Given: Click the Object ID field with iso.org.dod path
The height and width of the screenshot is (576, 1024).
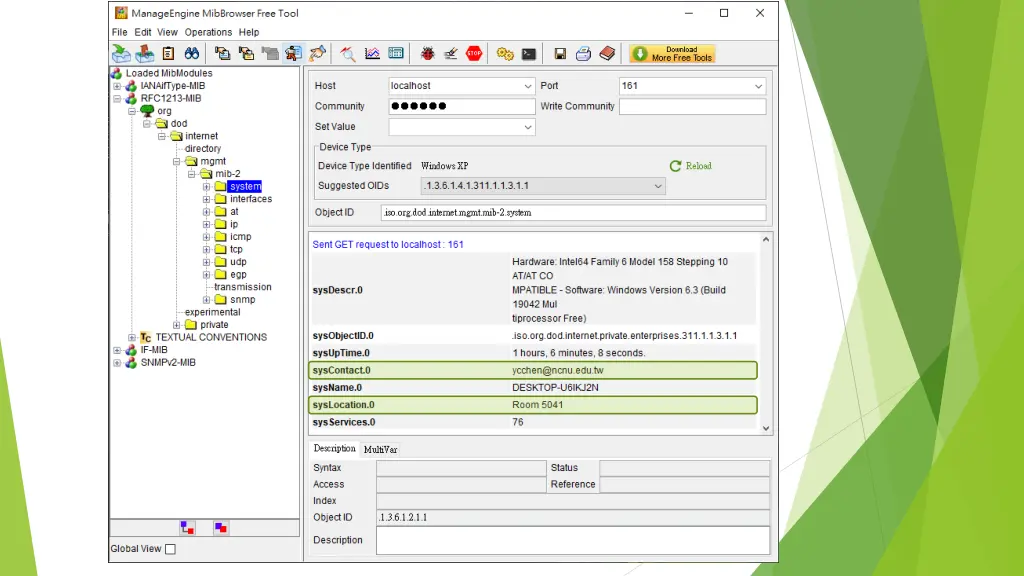Looking at the screenshot, I should pos(573,213).
